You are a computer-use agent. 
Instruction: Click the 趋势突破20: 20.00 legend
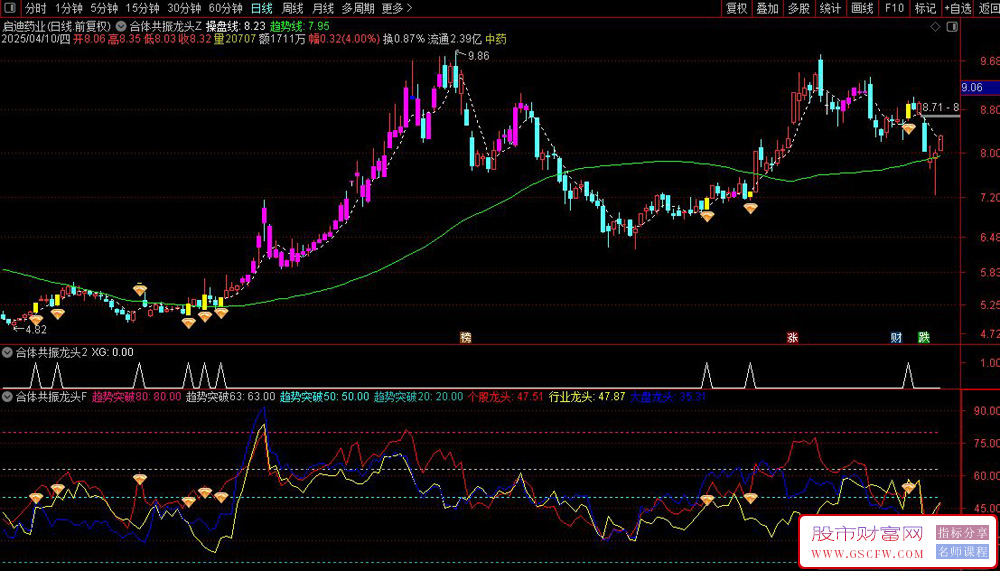coord(418,396)
